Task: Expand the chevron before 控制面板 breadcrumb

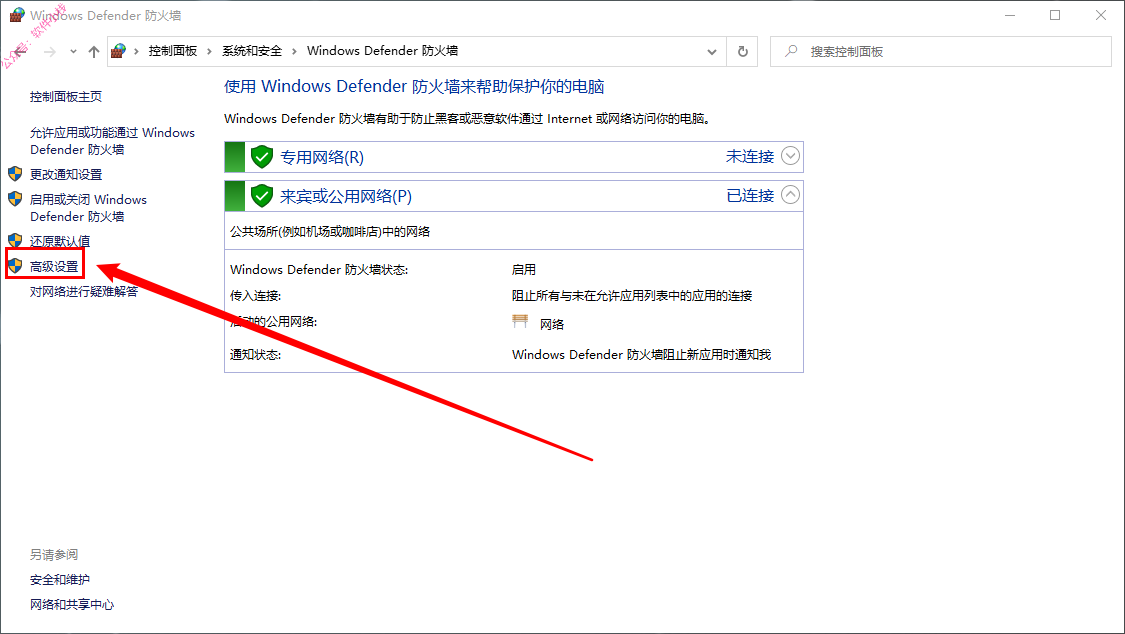Action: (136, 52)
